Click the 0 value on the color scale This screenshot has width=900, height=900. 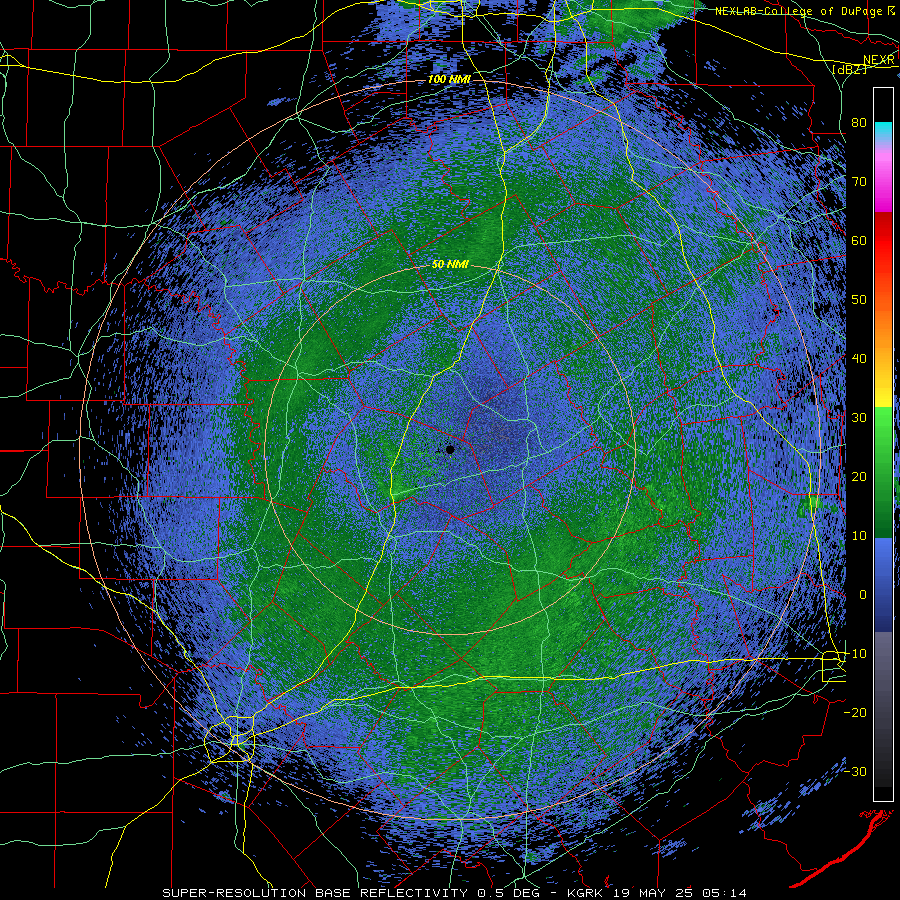pyautogui.click(x=863, y=595)
